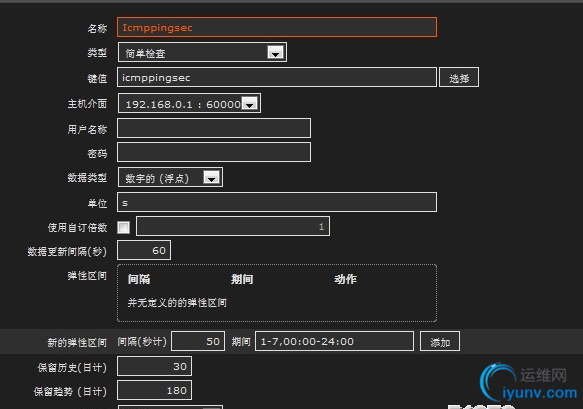Open the 主机介面 dropdown 192.168.0.1 : 60000

(x=189, y=103)
